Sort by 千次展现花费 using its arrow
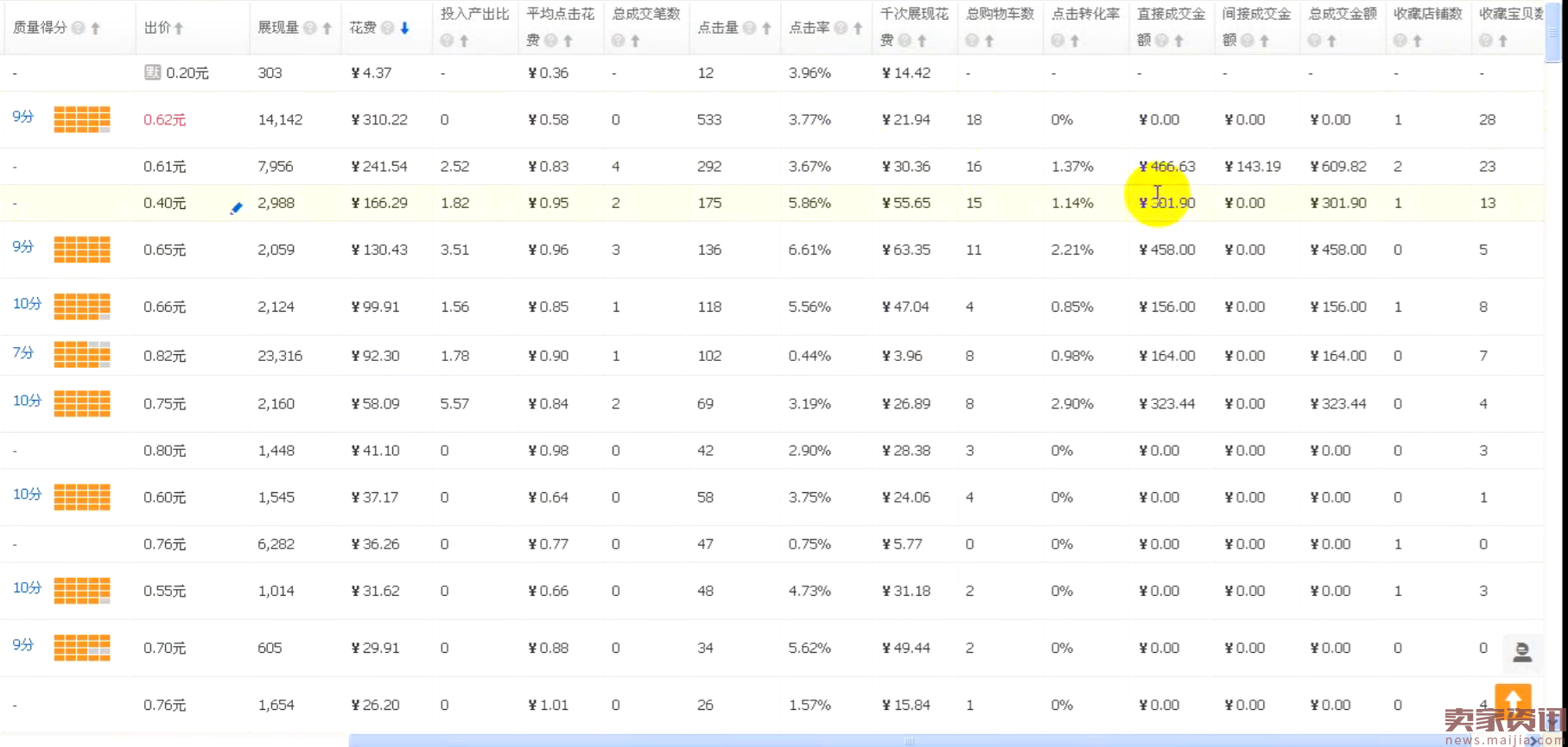Screen dimensions: 1568x747 (922, 41)
